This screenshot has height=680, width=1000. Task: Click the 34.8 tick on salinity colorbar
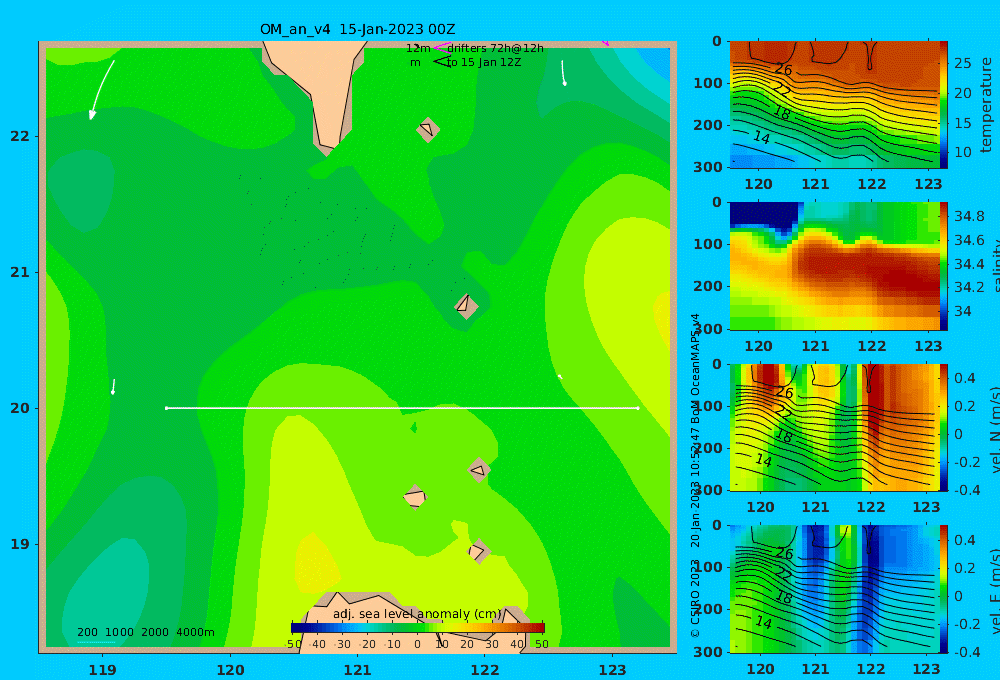(969, 216)
